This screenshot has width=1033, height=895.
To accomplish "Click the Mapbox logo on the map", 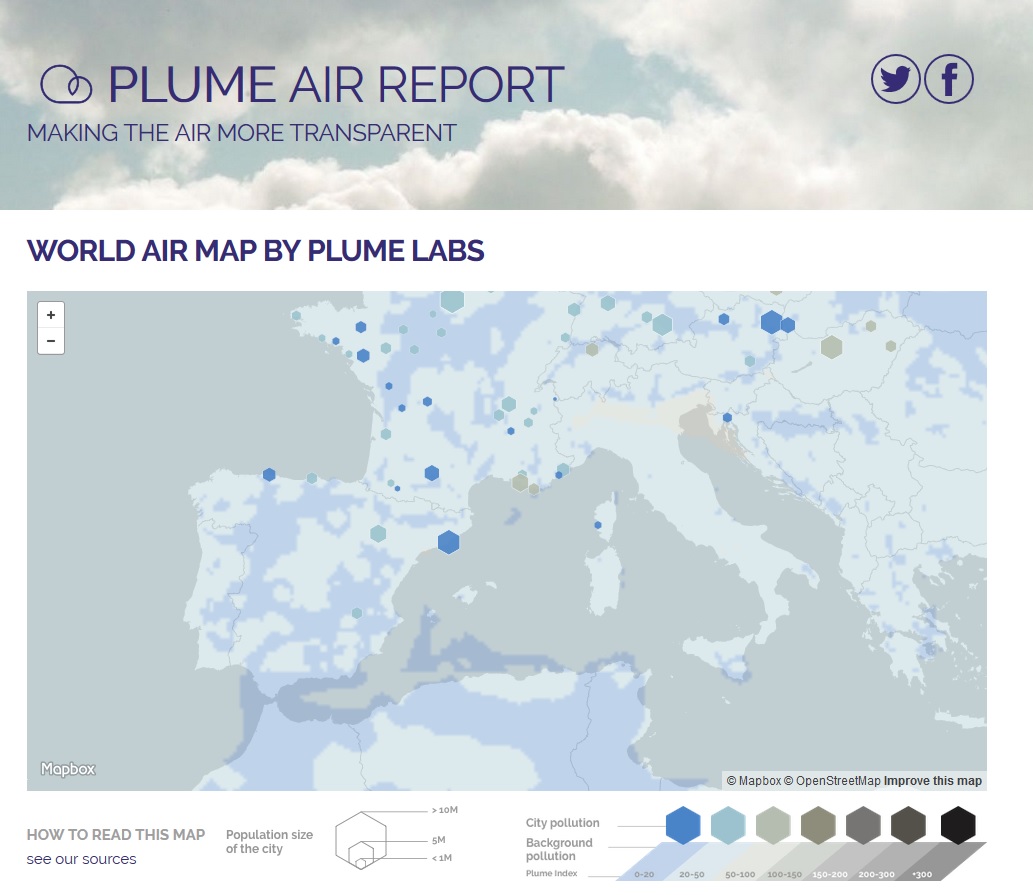I will coord(68,769).
